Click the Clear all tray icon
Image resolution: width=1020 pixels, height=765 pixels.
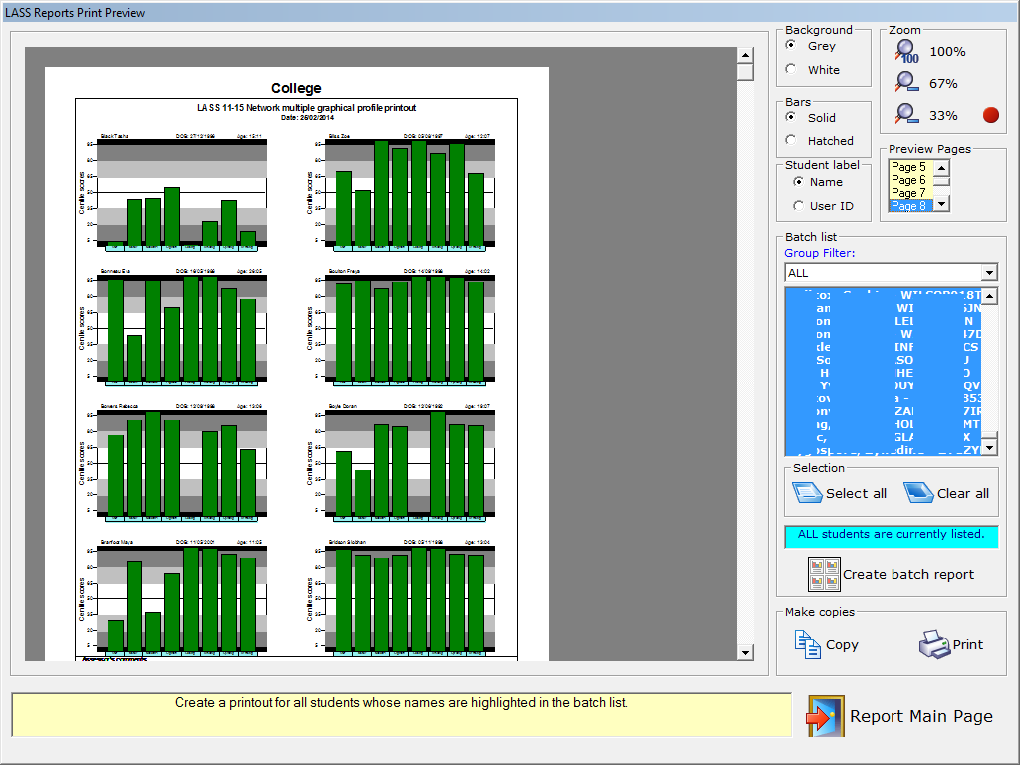coord(919,492)
